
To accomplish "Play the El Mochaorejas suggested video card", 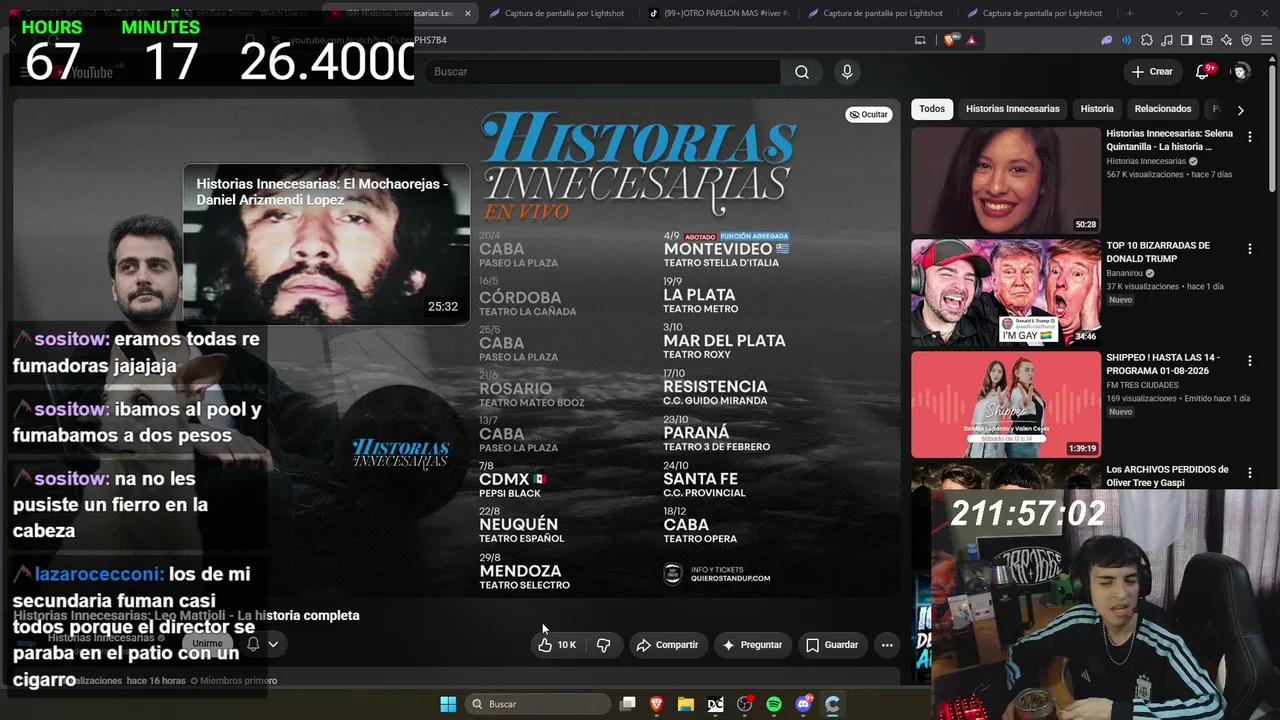I will (x=326, y=244).
